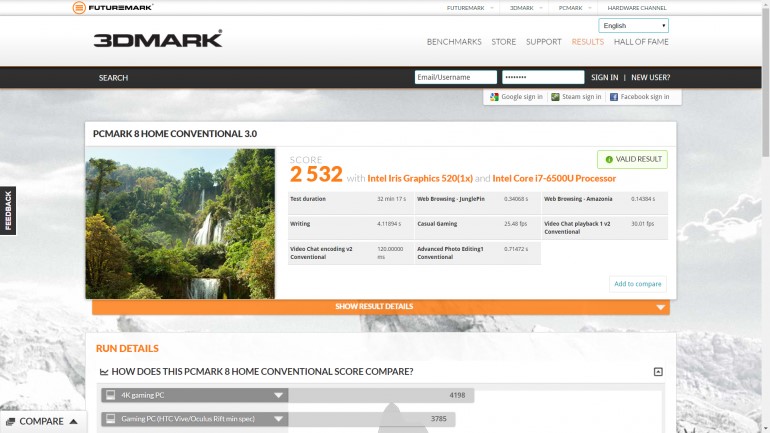
Task: Click the password input field
Action: (x=543, y=77)
